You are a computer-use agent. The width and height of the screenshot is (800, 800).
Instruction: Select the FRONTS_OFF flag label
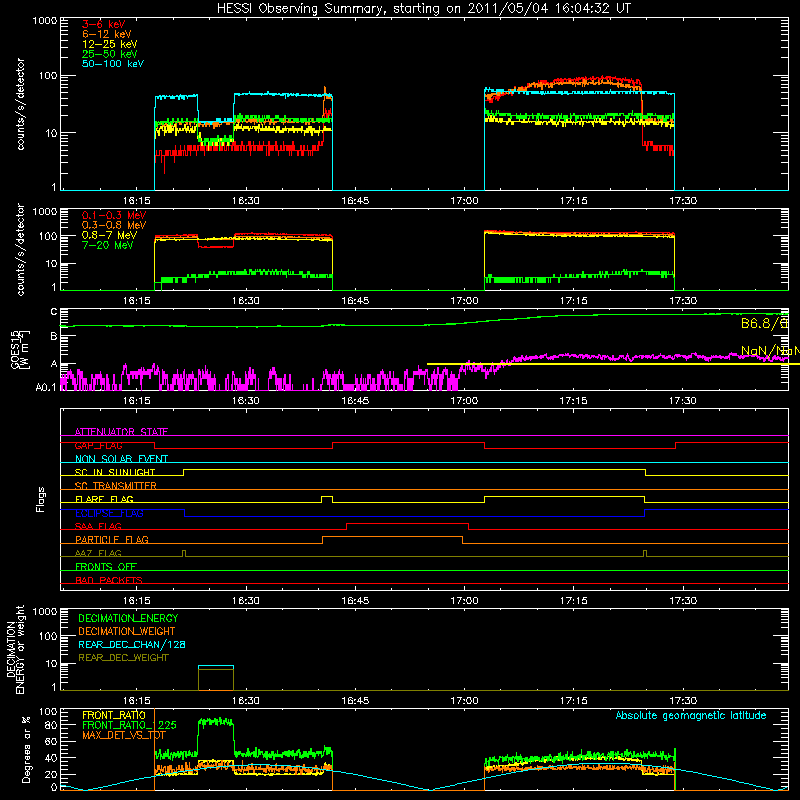(106, 566)
